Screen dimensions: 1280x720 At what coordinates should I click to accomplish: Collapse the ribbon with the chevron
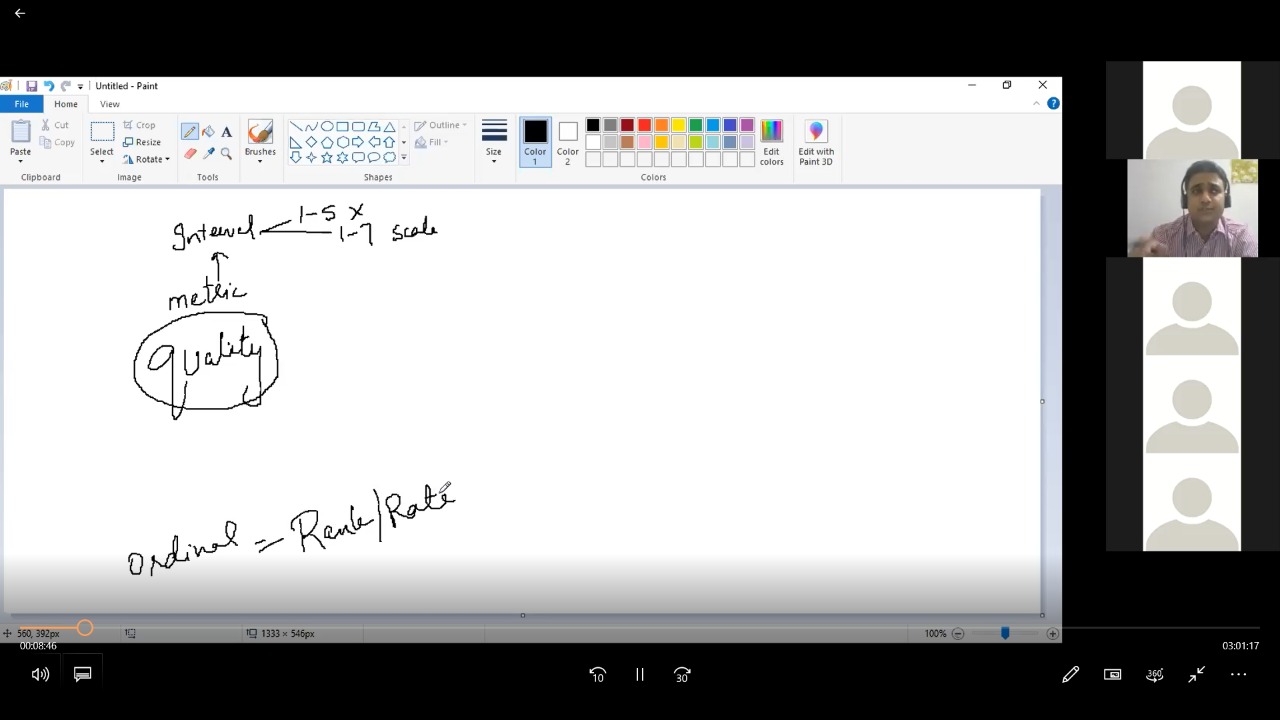(1036, 103)
